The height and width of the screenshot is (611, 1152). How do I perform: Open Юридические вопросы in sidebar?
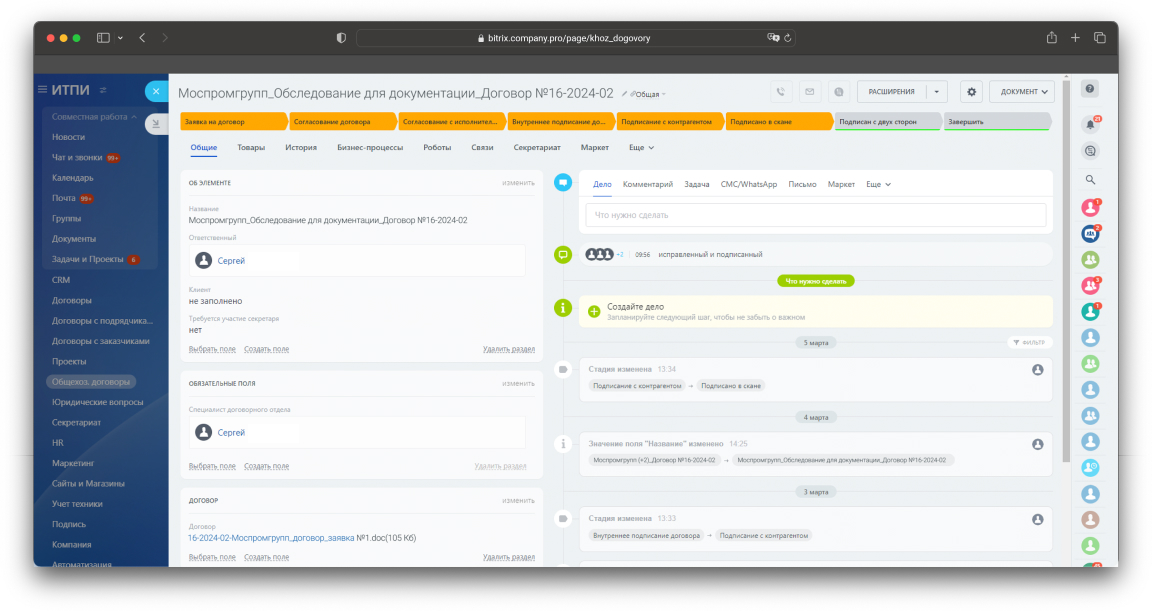coord(97,402)
